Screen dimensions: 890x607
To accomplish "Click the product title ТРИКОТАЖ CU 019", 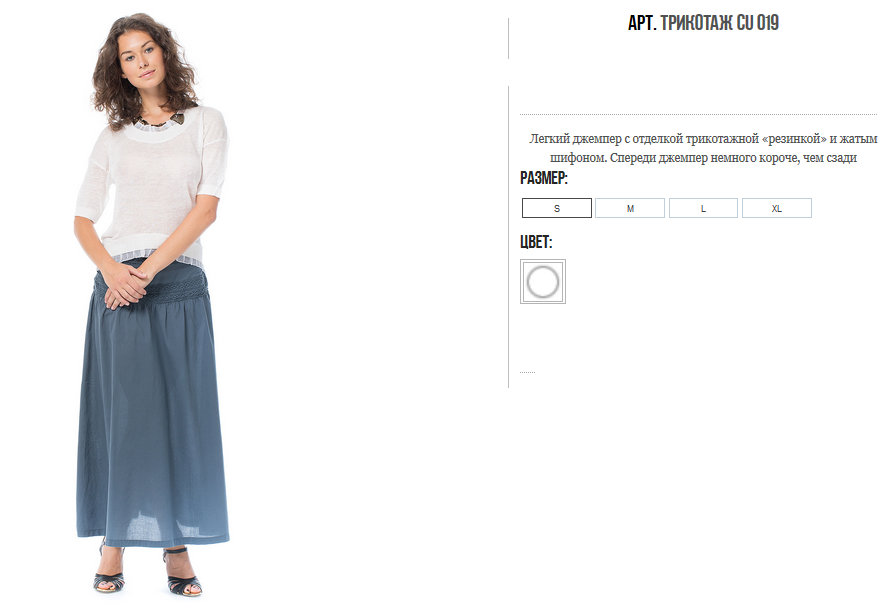I will pos(719,23).
